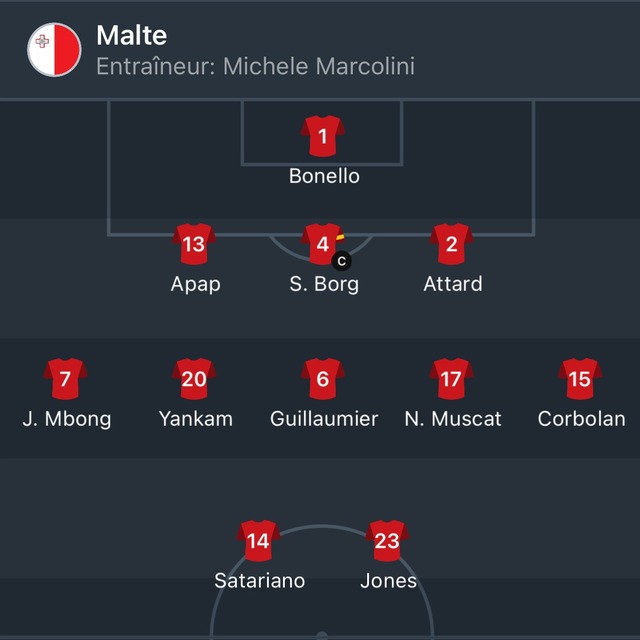This screenshot has height=640, width=640.
Task: Open Corbolan's number 15 jersey
Action: (x=580, y=379)
